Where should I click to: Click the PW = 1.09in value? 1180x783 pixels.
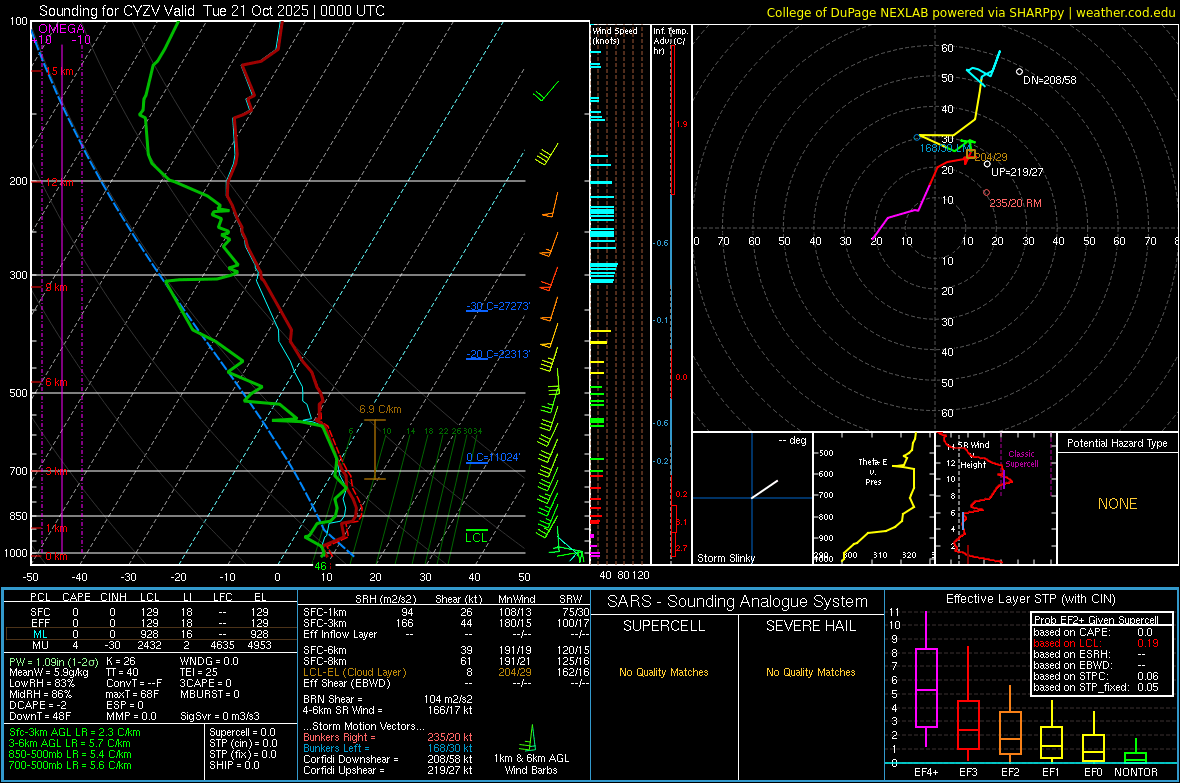click(x=53, y=662)
